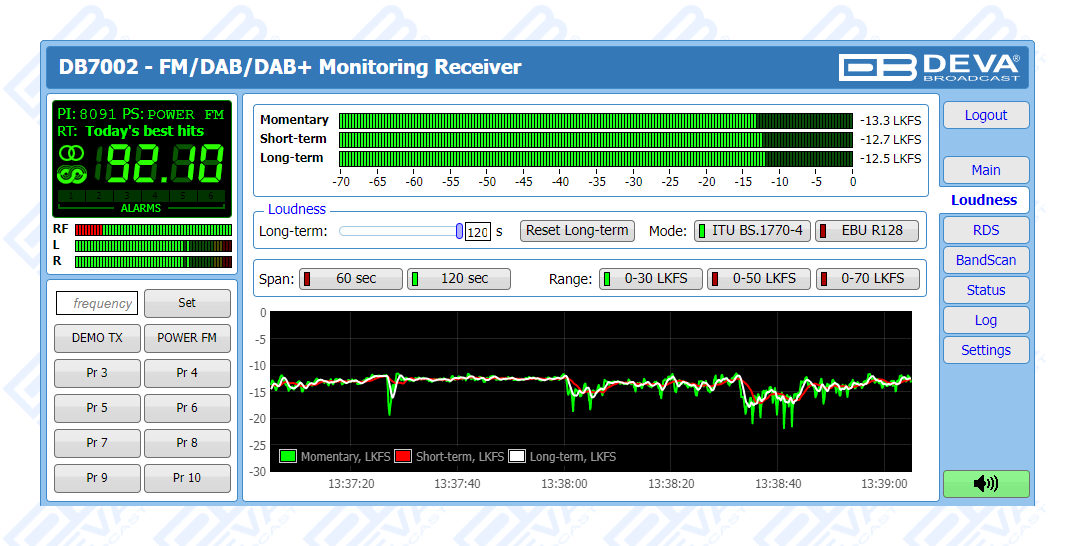Image resolution: width=1075 pixels, height=546 pixels.
Task: Tune to the POWER FM preset
Action: pos(187,338)
